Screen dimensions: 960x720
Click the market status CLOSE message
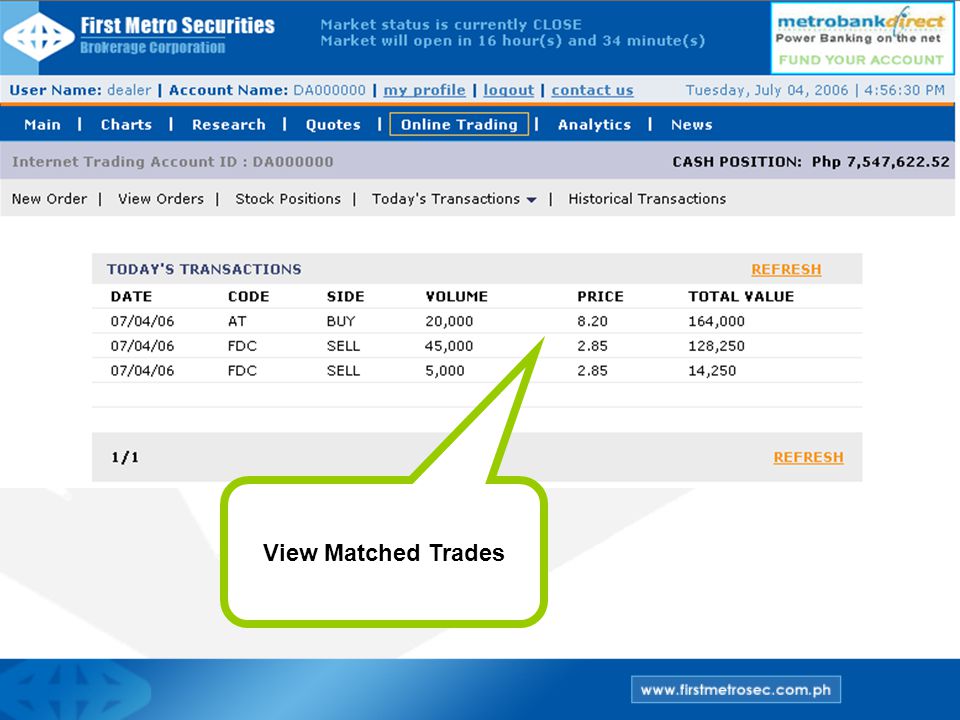click(451, 24)
